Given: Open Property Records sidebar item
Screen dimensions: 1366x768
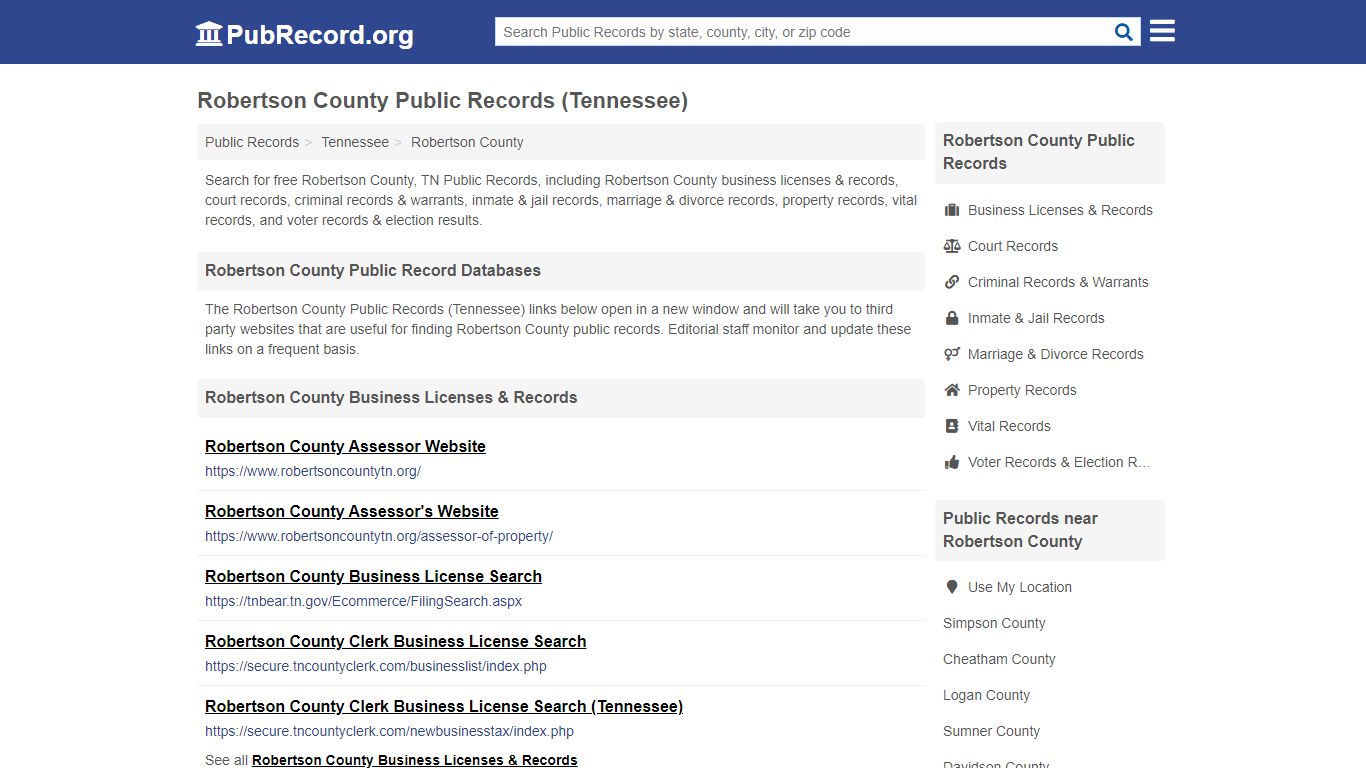Looking at the screenshot, I should pyautogui.click(x=1022, y=390).
